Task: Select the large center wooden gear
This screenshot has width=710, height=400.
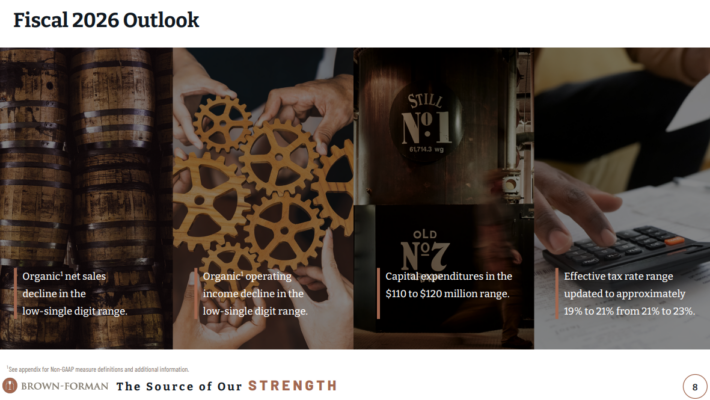Action: tap(278, 157)
